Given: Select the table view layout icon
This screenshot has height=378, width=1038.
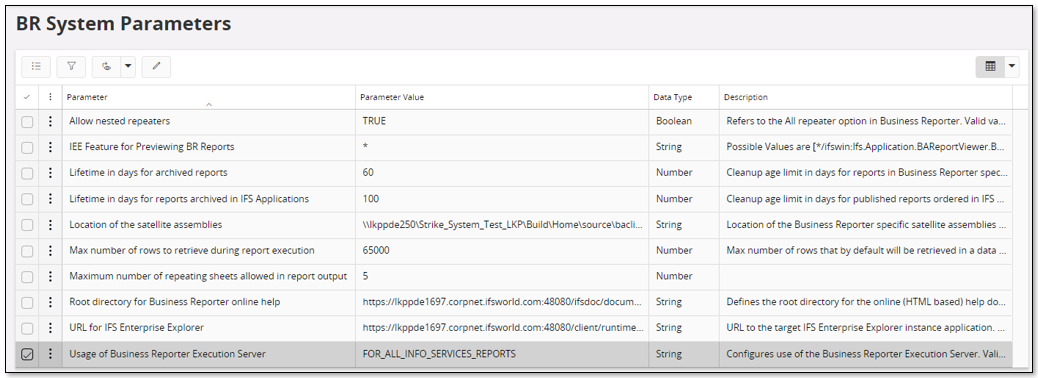Looking at the screenshot, I should click(990, 66).
